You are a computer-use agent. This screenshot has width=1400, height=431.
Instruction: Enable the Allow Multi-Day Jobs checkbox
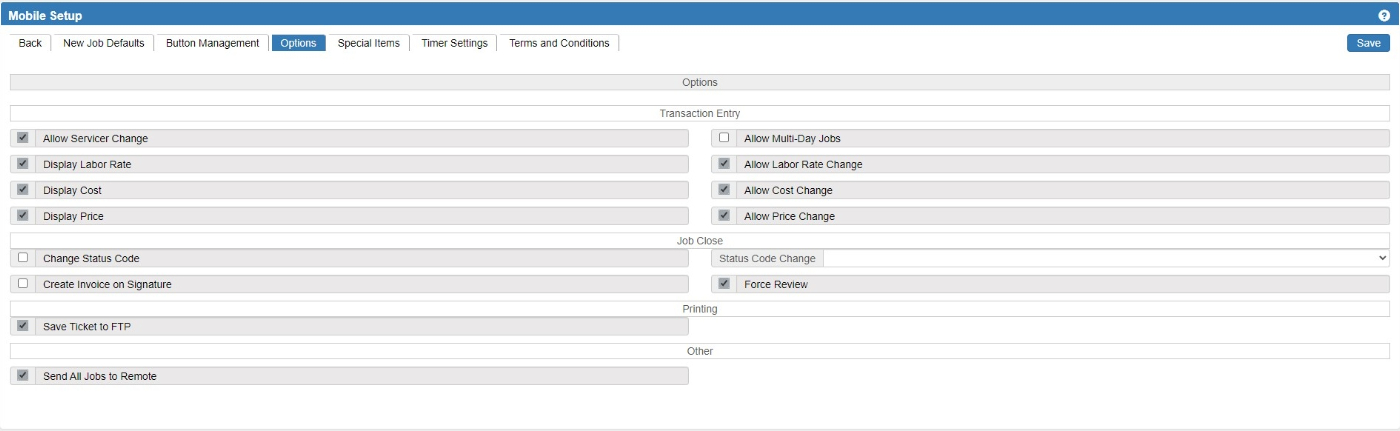(x=724, y=138)
